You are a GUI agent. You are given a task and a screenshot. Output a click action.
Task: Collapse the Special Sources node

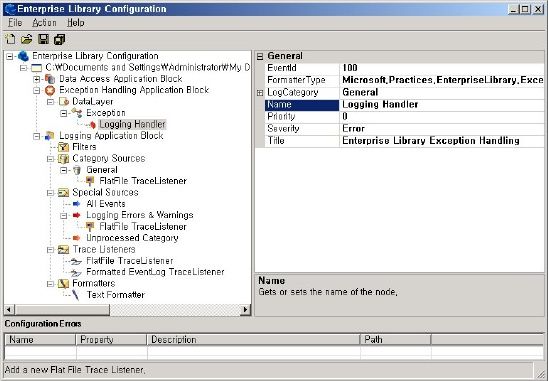pos(50,193)
